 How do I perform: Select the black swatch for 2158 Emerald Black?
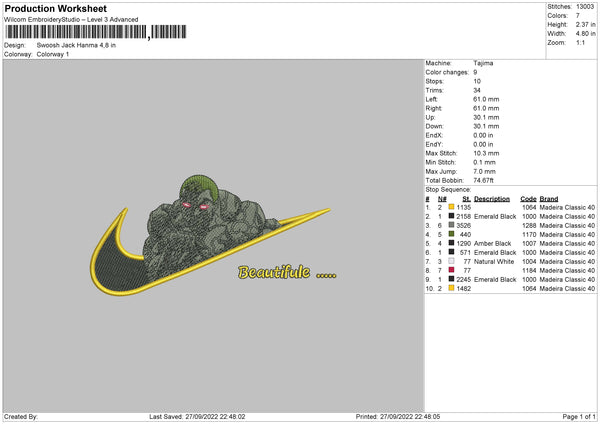click(x=451, y=216)
